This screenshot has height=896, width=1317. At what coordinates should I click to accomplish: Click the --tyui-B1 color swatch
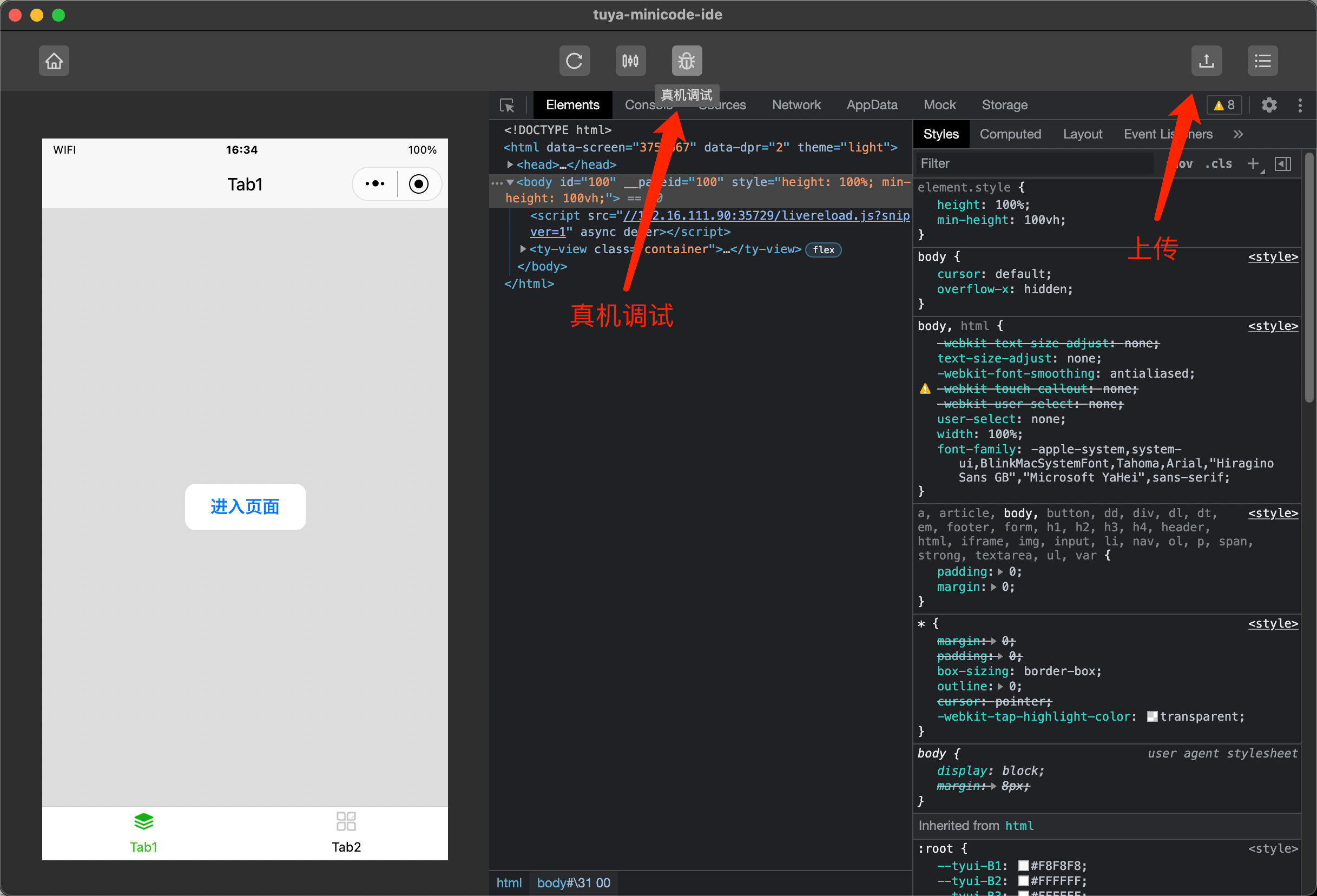point(1023,865)
